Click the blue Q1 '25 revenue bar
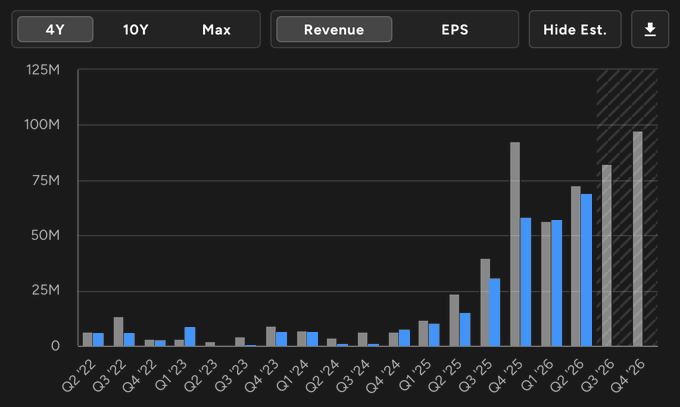This screenshot has height=407, width=680. (x=434, y=335)
